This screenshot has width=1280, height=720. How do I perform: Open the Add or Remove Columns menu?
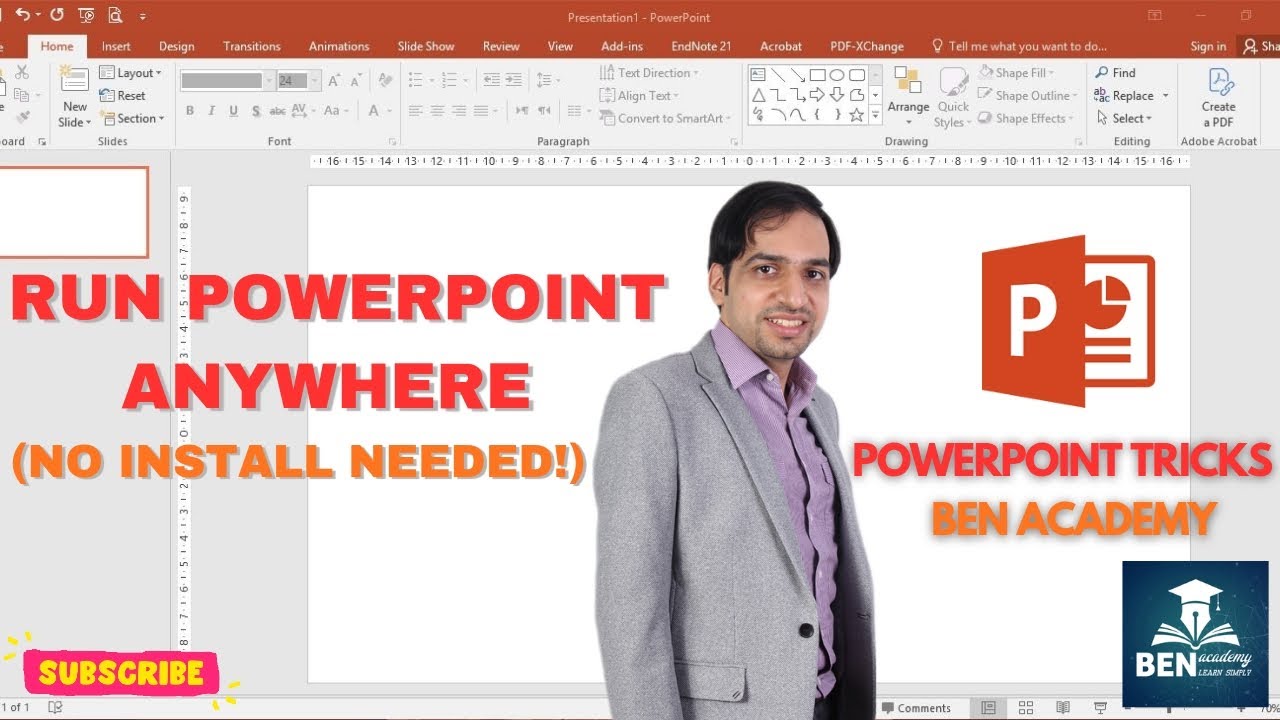tap(578, 111)
